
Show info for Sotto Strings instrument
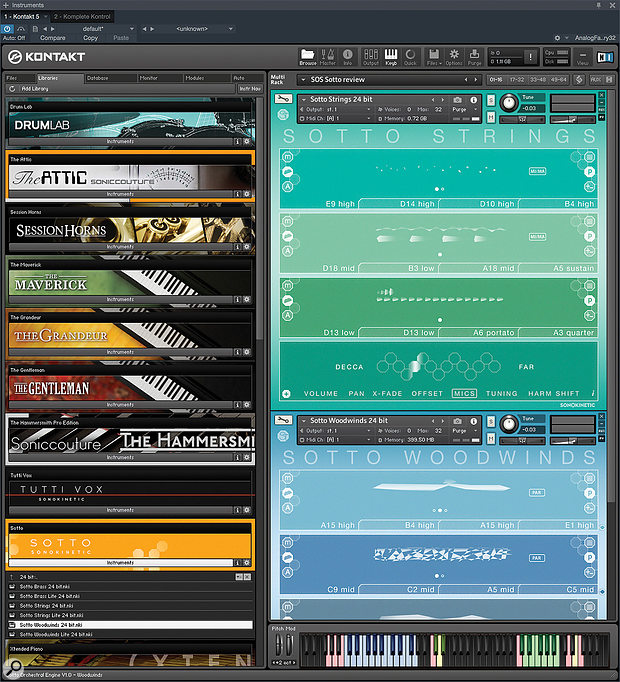473,100
